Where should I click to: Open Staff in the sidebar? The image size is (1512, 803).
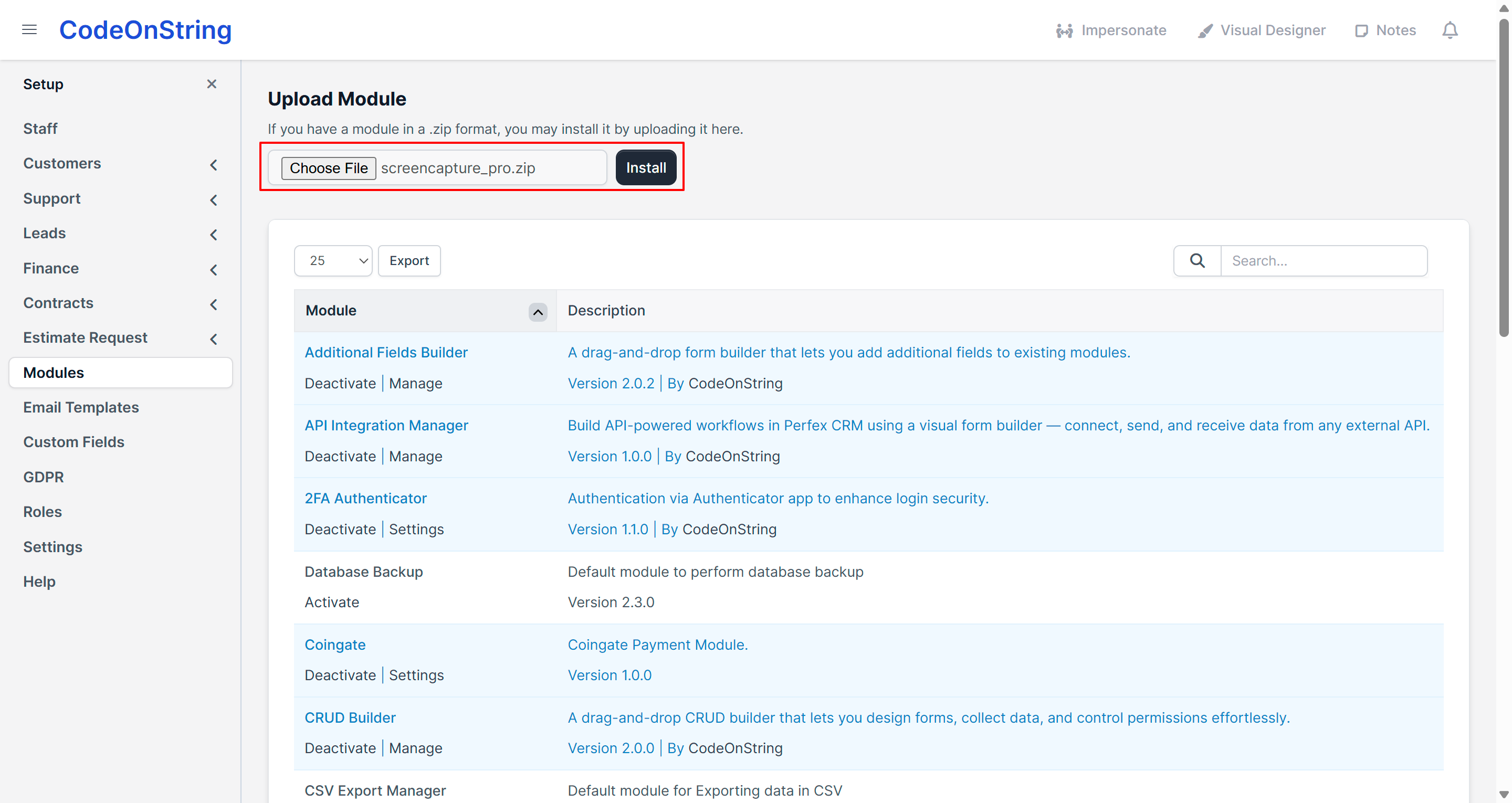(x=40, y=129)
